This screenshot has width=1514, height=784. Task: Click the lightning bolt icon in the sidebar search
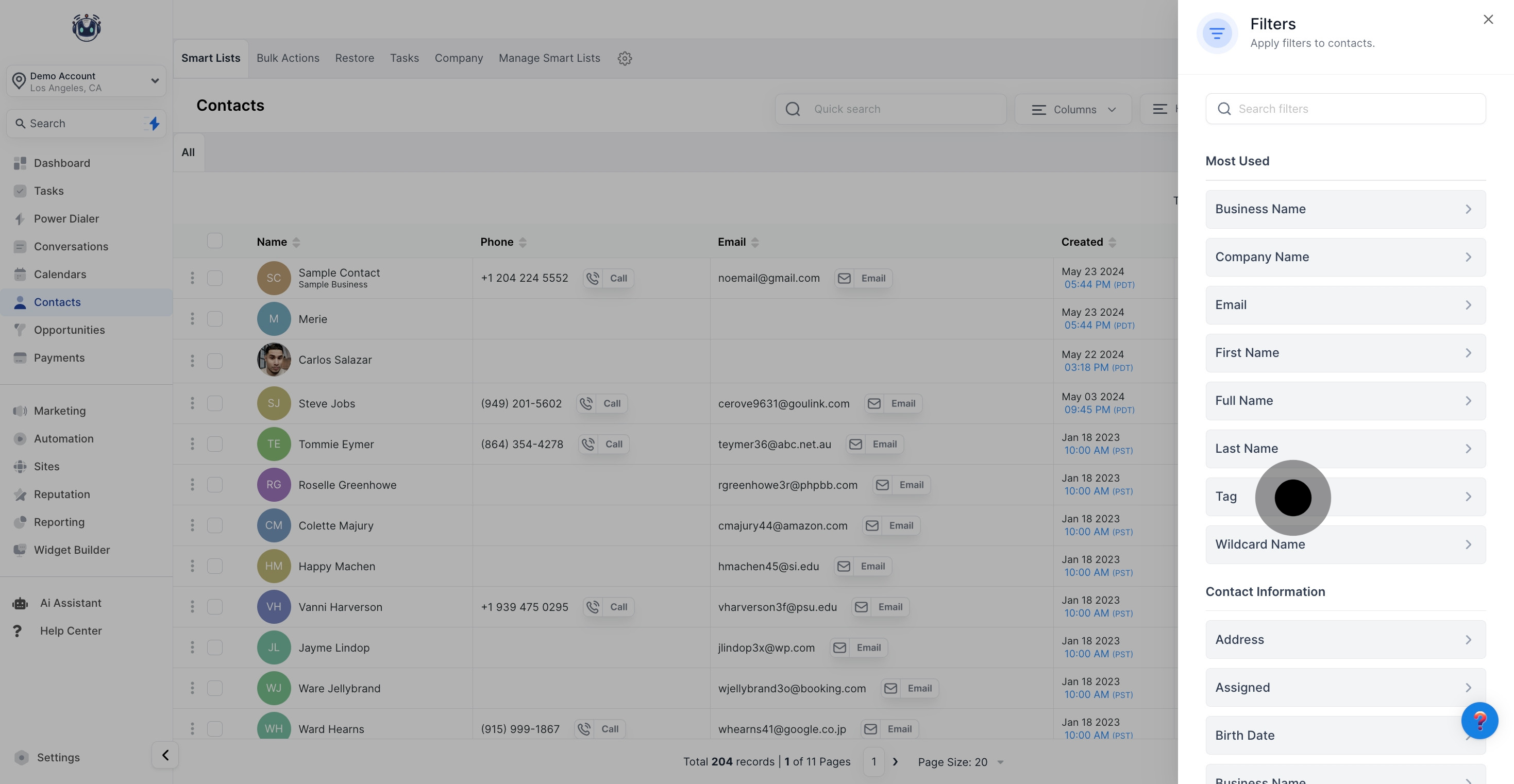[x=154, y=124]
